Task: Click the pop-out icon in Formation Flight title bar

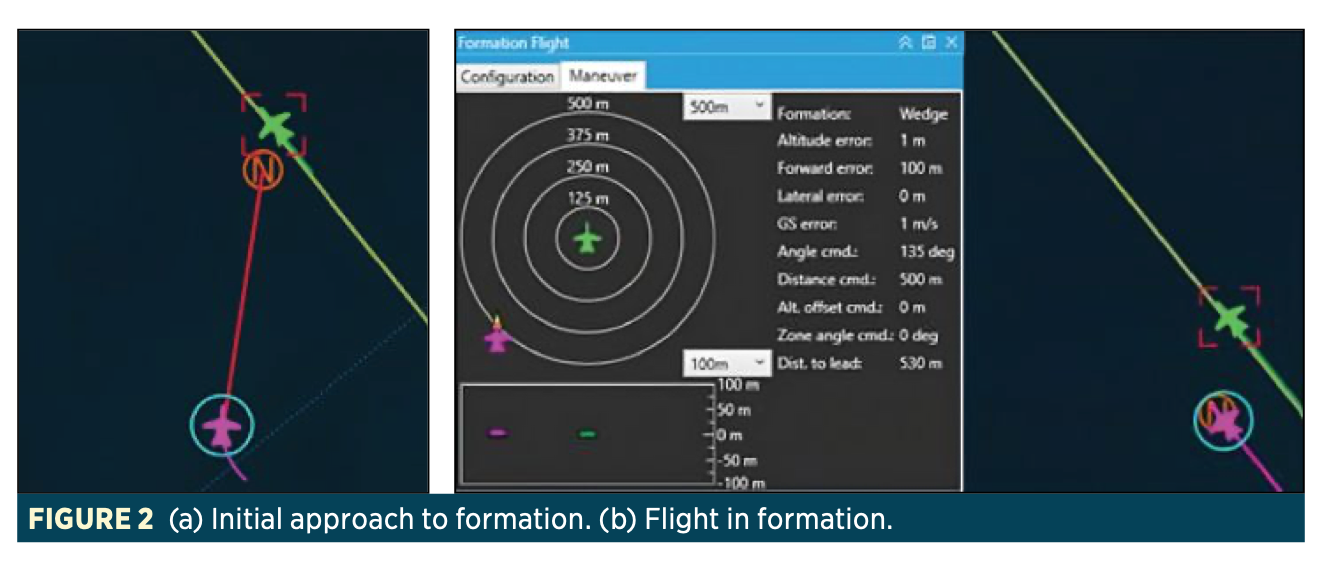Action: 929,42
